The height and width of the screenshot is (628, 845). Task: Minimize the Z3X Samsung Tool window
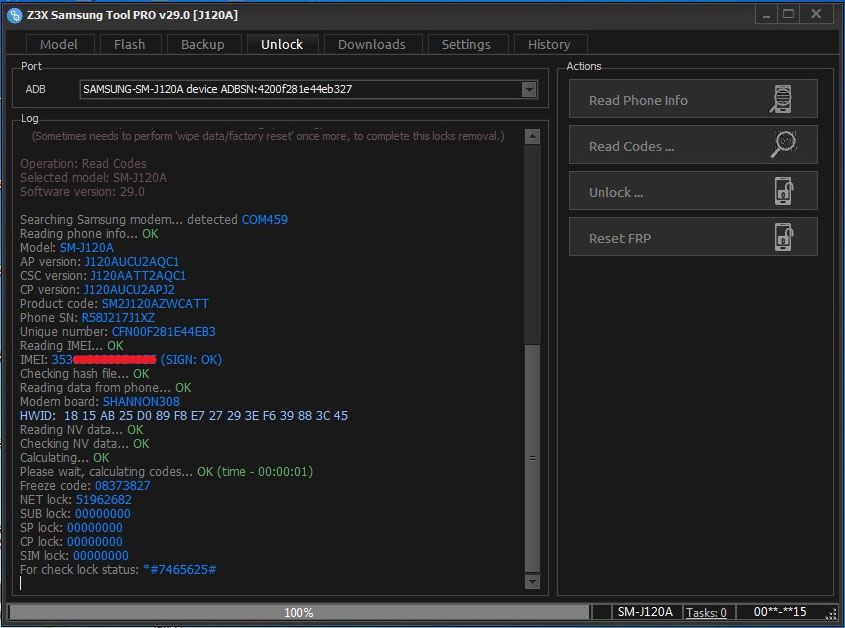point(766,15)
